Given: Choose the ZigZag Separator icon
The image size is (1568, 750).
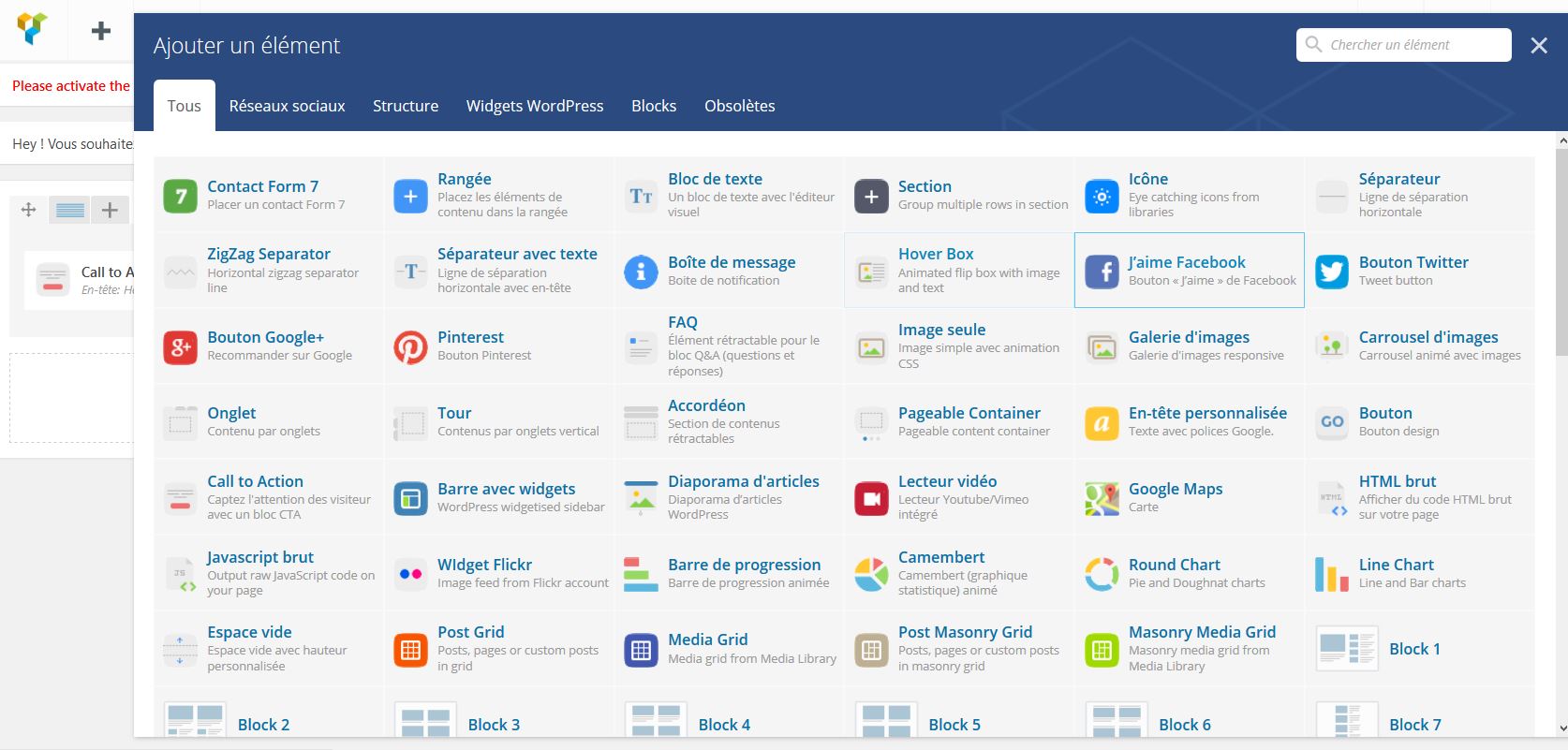Looking at the screenshot, I should point(180,272).
